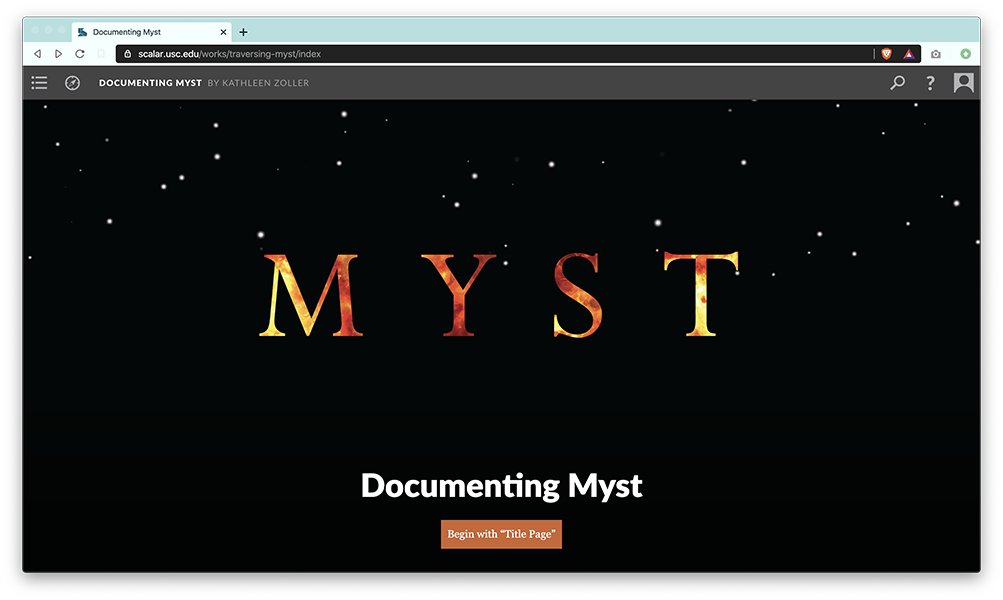Viewport: 1003px width, 600px height.
Task: Click the green extension icon at toolbar end
Action: (x=966, y=54)
